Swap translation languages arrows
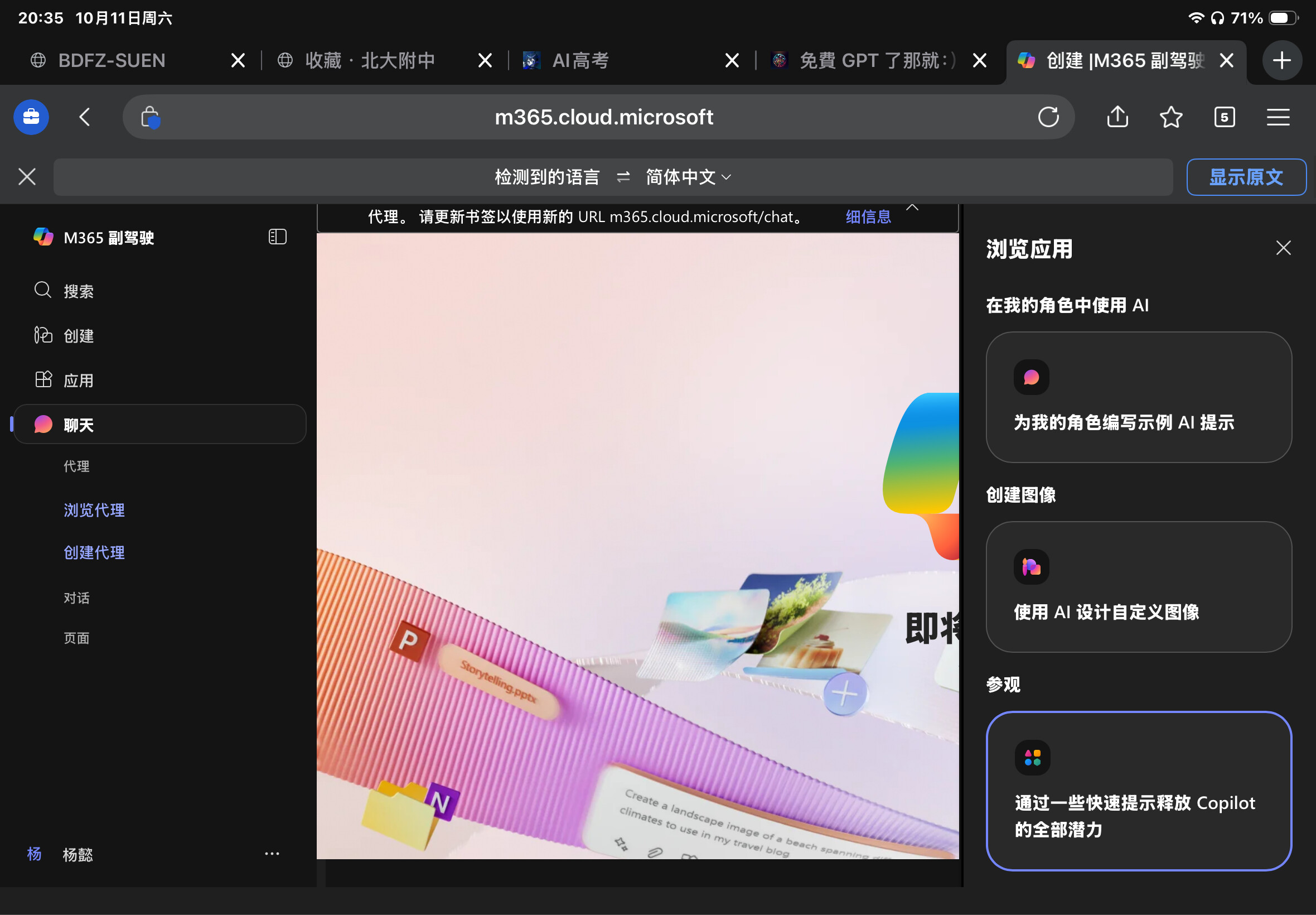This screenshot has width=1316, height=915. tap(623, 177)
